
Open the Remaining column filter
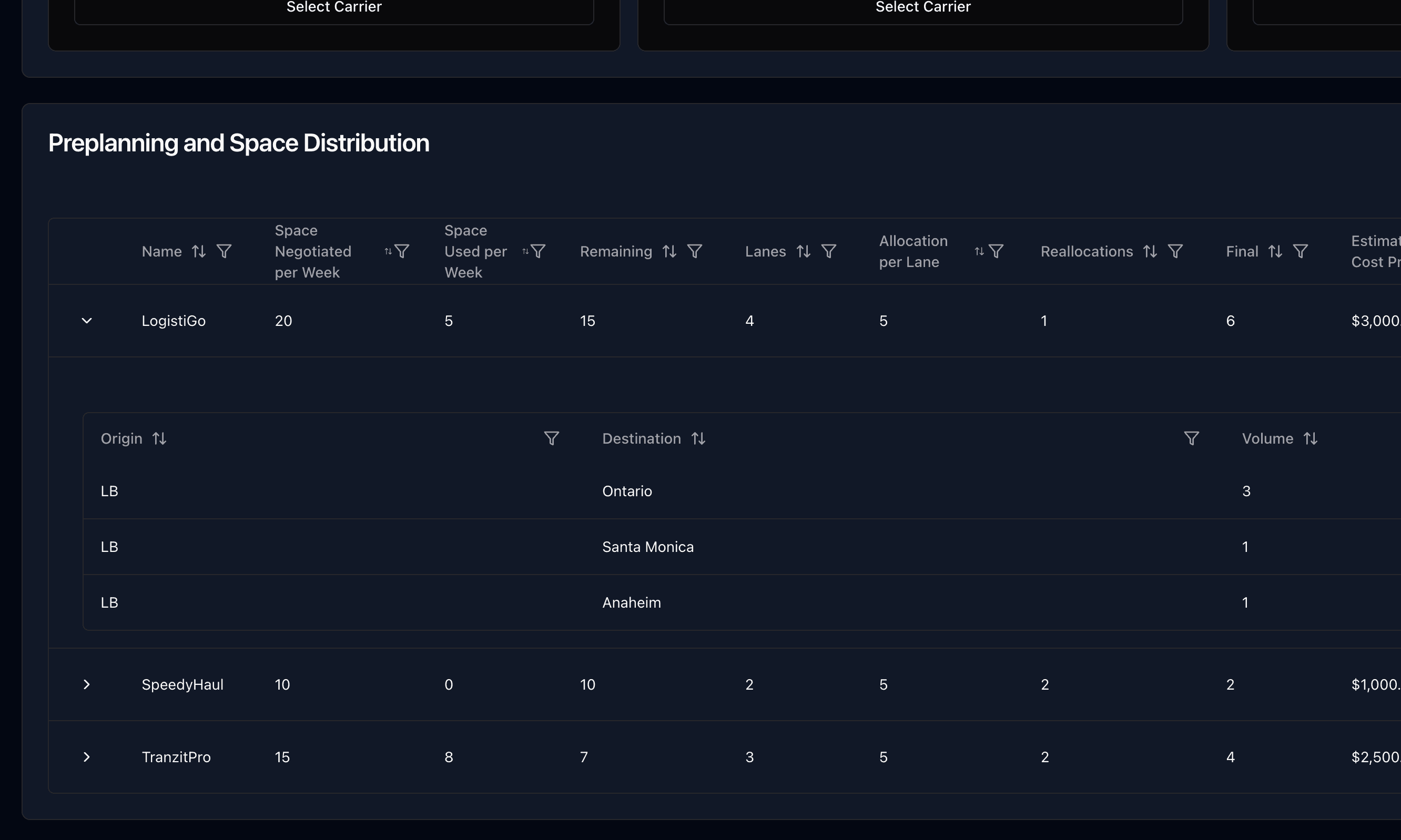[695, 251]
